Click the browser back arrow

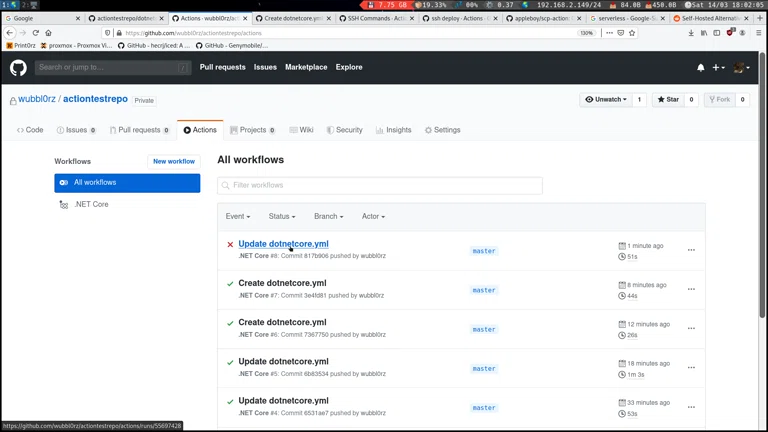(10, 33)
